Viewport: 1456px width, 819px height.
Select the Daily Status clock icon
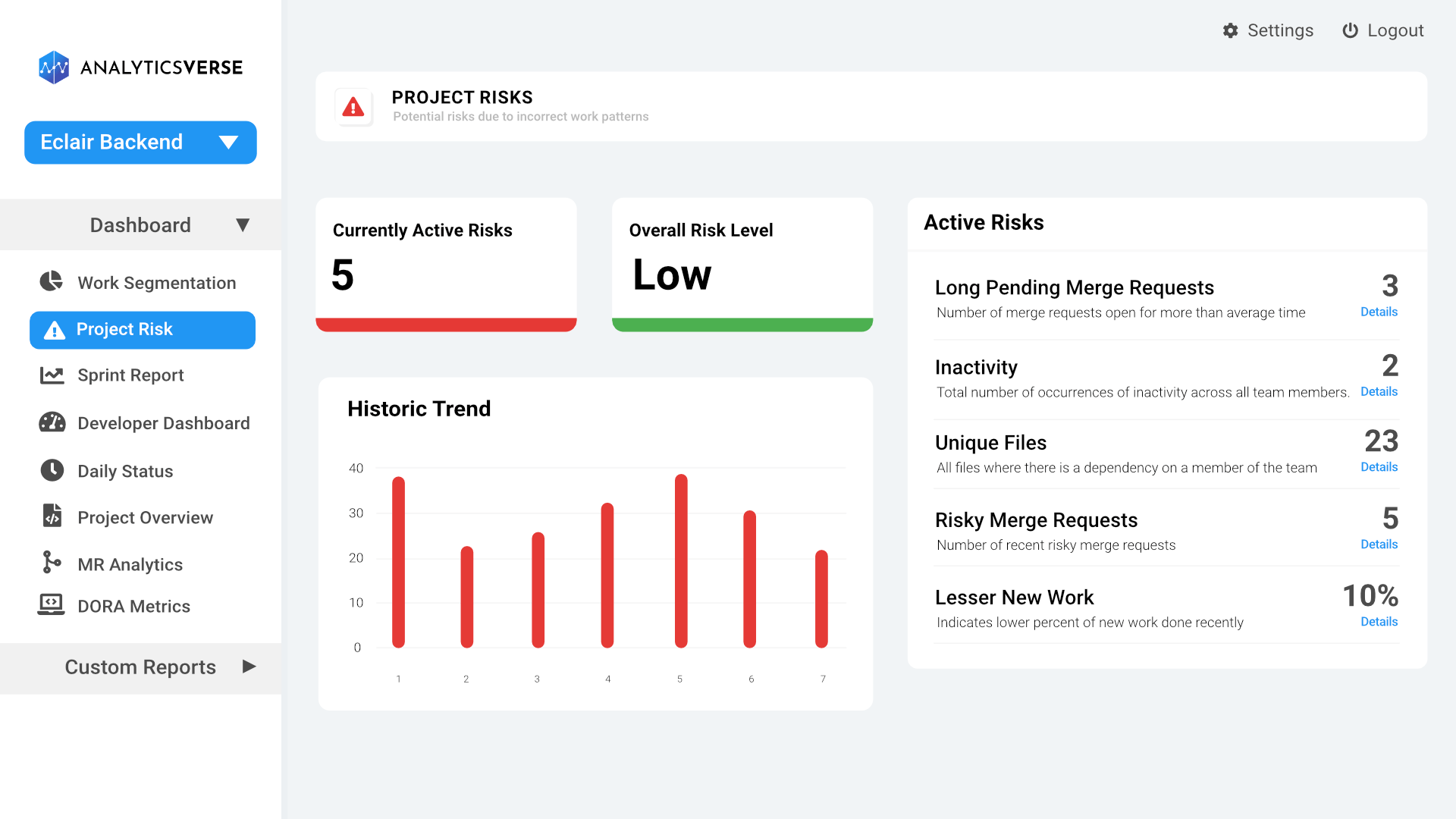(51, 470)
